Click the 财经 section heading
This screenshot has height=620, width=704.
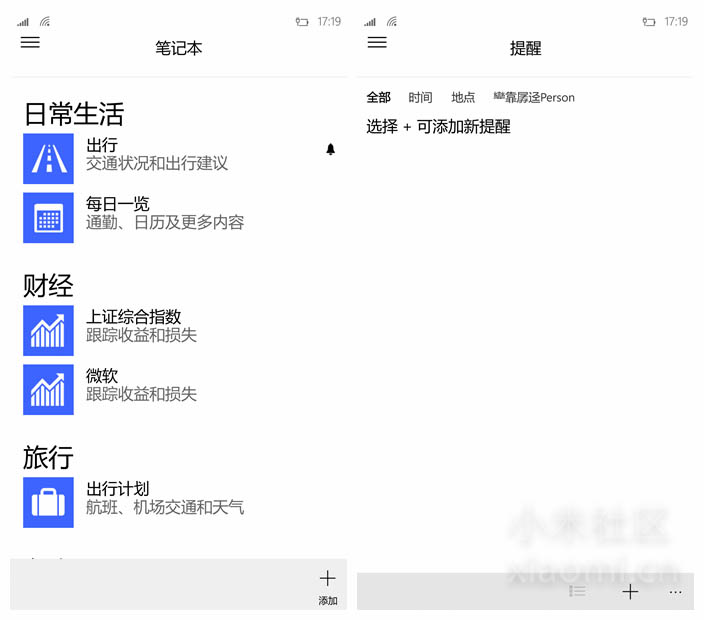(48, 286)
